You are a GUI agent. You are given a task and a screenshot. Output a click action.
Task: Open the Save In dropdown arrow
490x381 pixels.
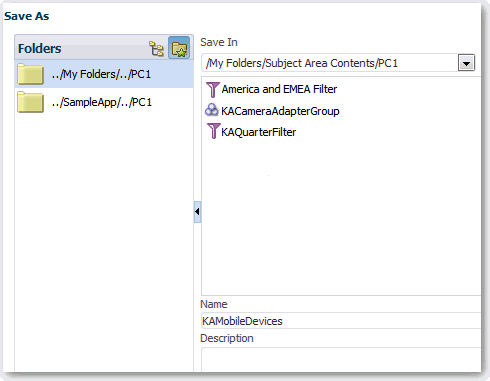pyautogui.click(x=466, y=63)
